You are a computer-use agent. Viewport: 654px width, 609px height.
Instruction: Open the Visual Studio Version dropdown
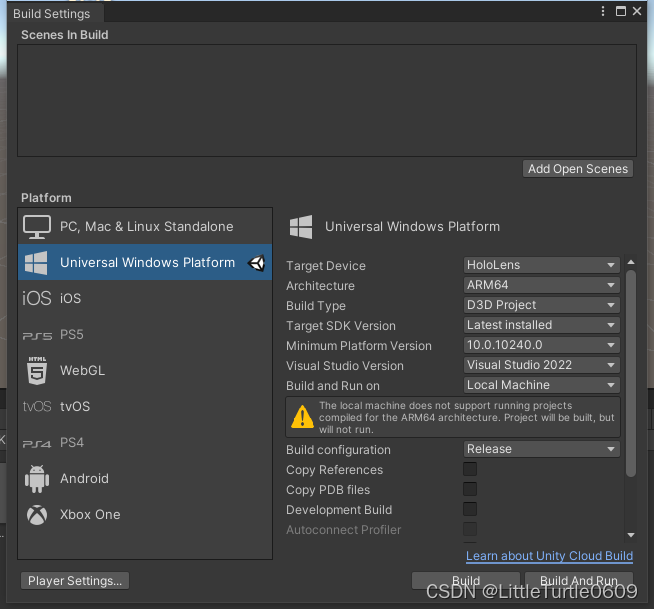[541, 365]
